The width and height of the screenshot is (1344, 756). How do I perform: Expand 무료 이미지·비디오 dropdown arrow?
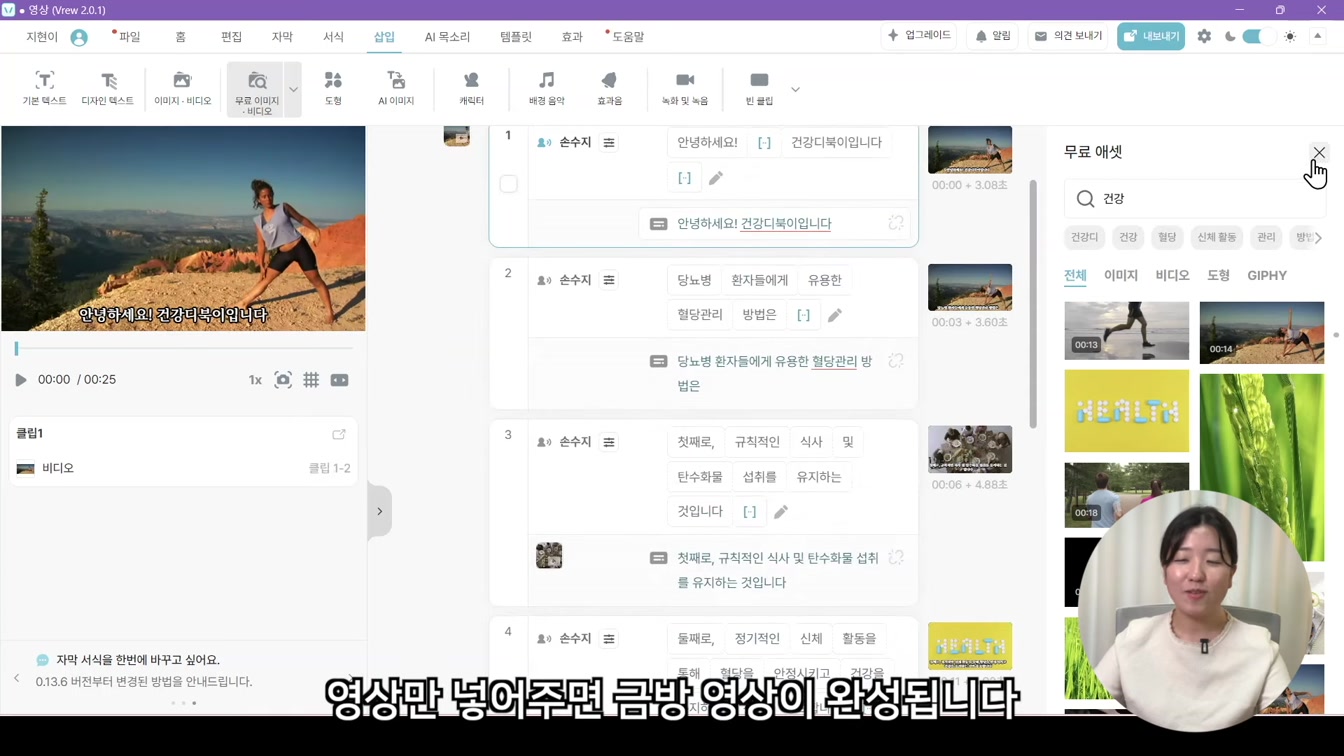pyautogui.click(x=293, y=90)
